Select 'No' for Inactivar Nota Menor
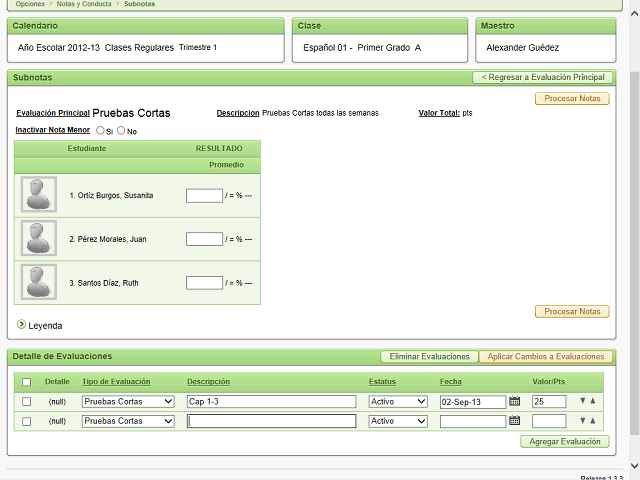 point(122,130)
